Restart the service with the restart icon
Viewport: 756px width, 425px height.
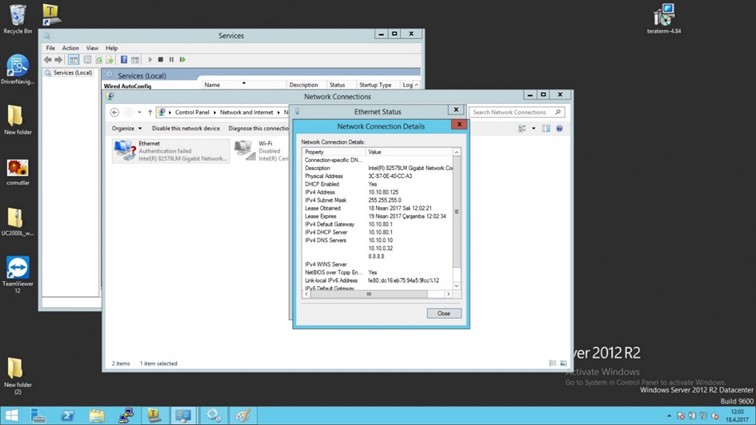[x=182, y=60]
